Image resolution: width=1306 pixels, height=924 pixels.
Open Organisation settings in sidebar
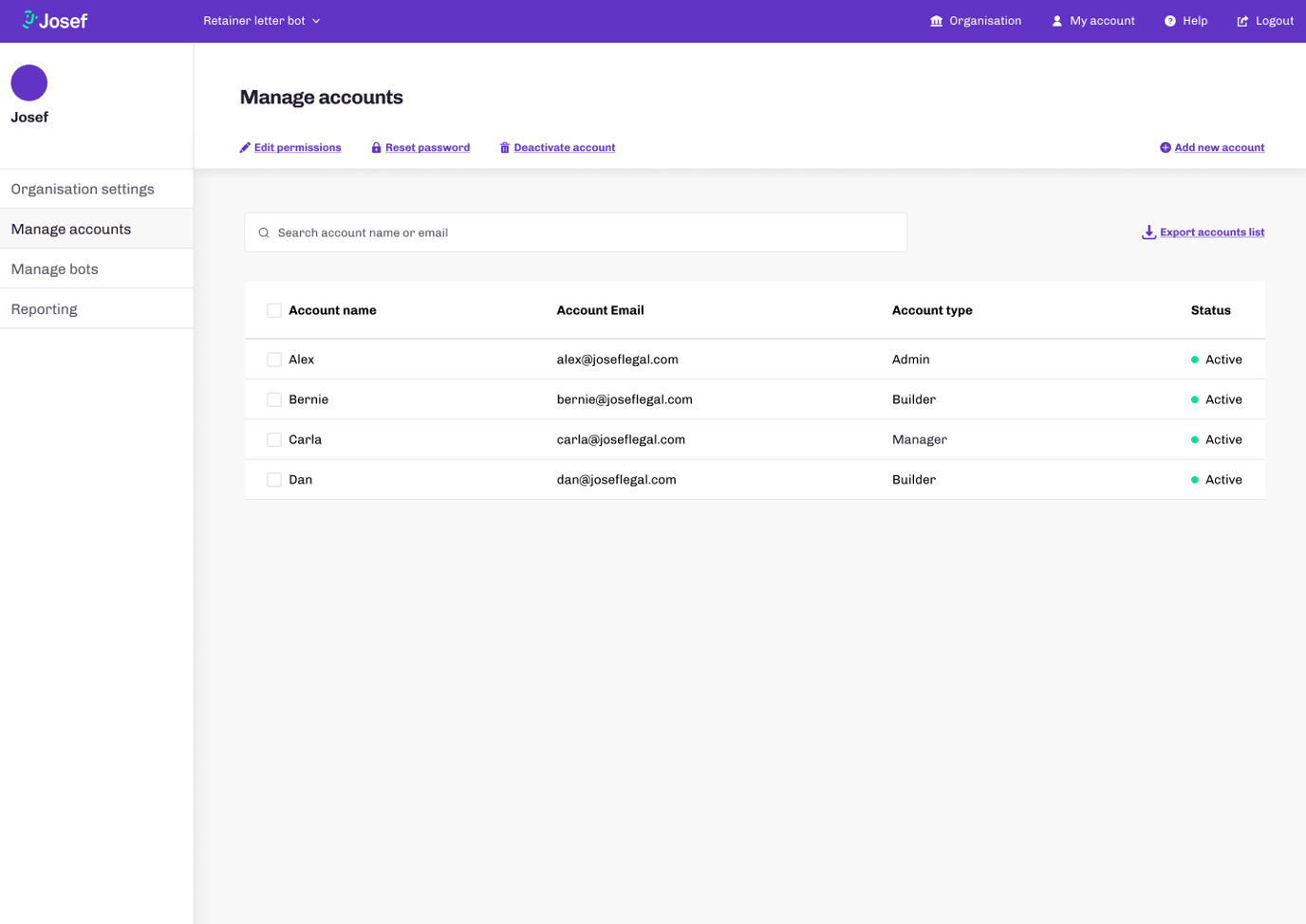pyautogui.click(x=97, y=189)
